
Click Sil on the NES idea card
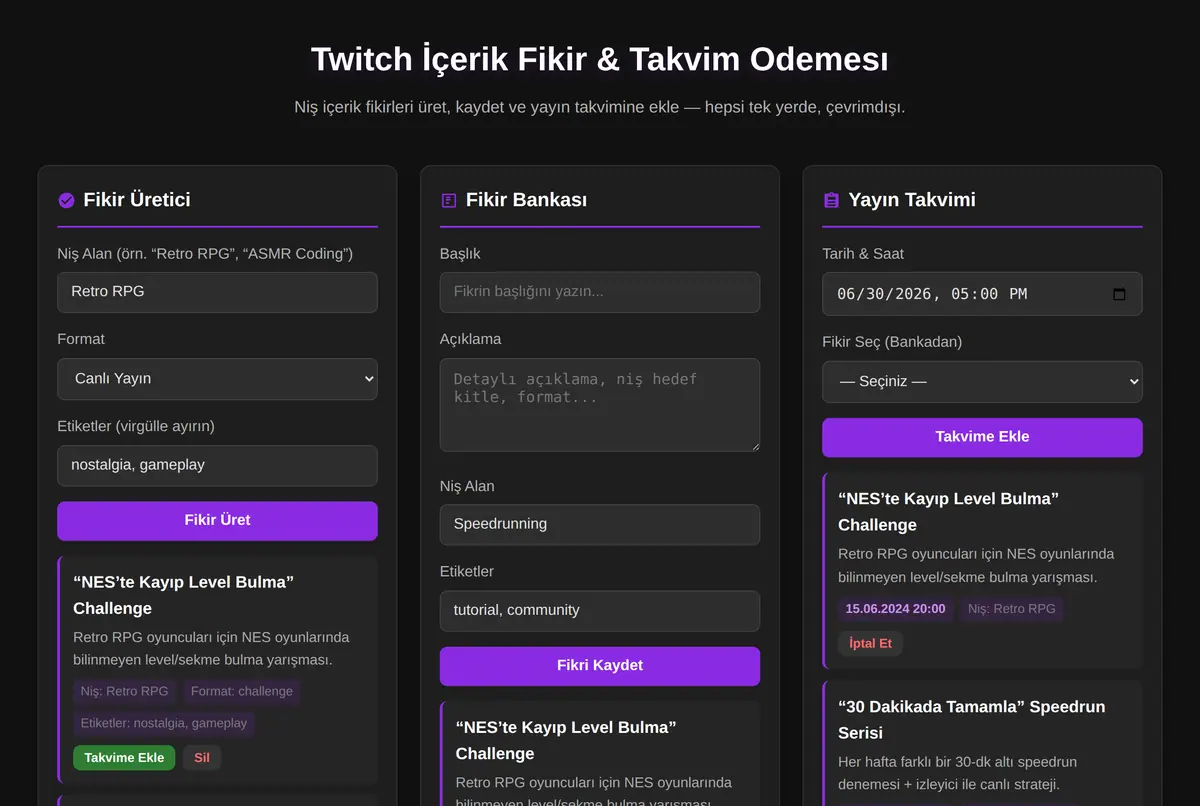point(202,757)
